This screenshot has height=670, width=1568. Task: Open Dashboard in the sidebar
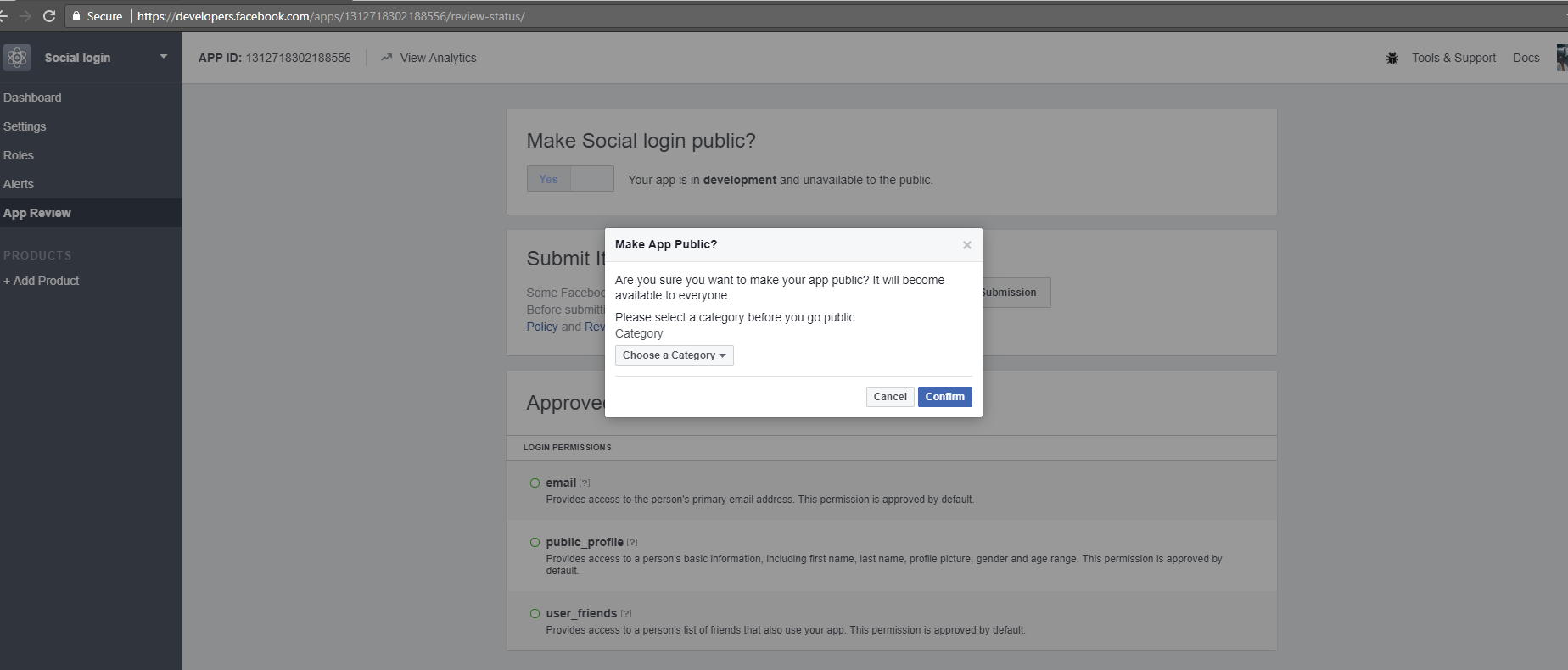click(x=32, y=98)
